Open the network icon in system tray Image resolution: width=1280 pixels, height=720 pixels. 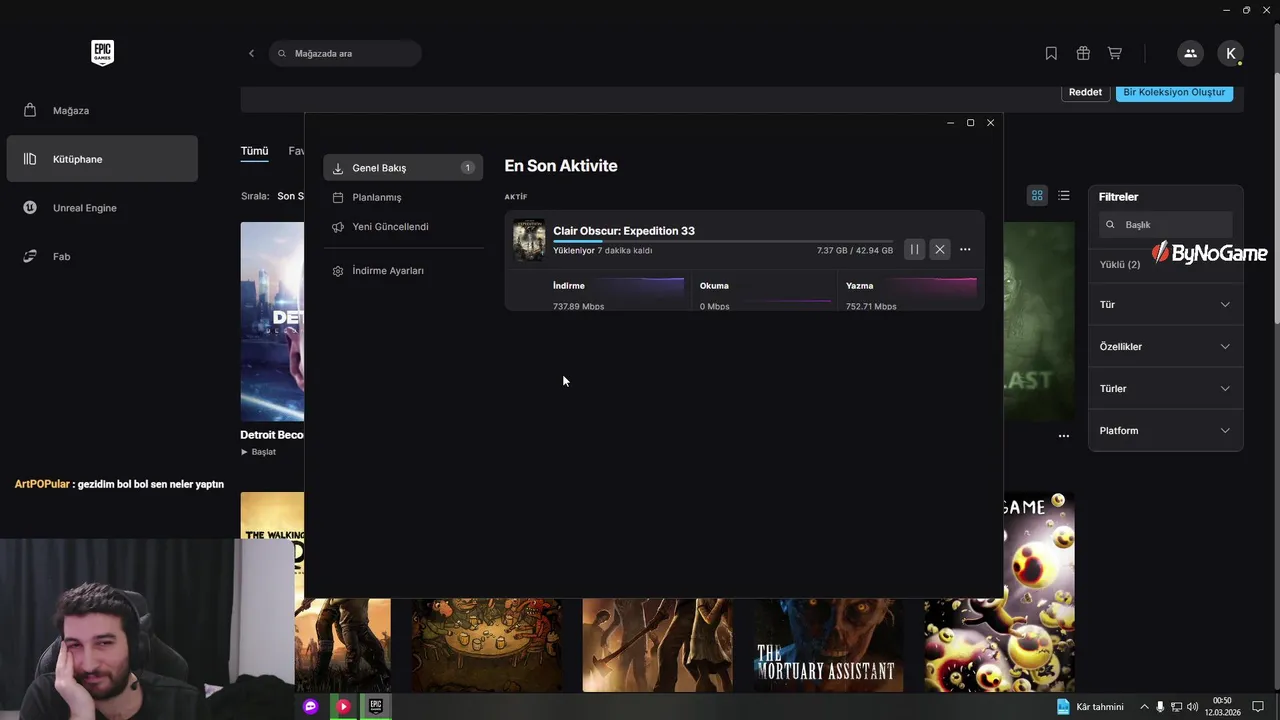point(1177,707)
